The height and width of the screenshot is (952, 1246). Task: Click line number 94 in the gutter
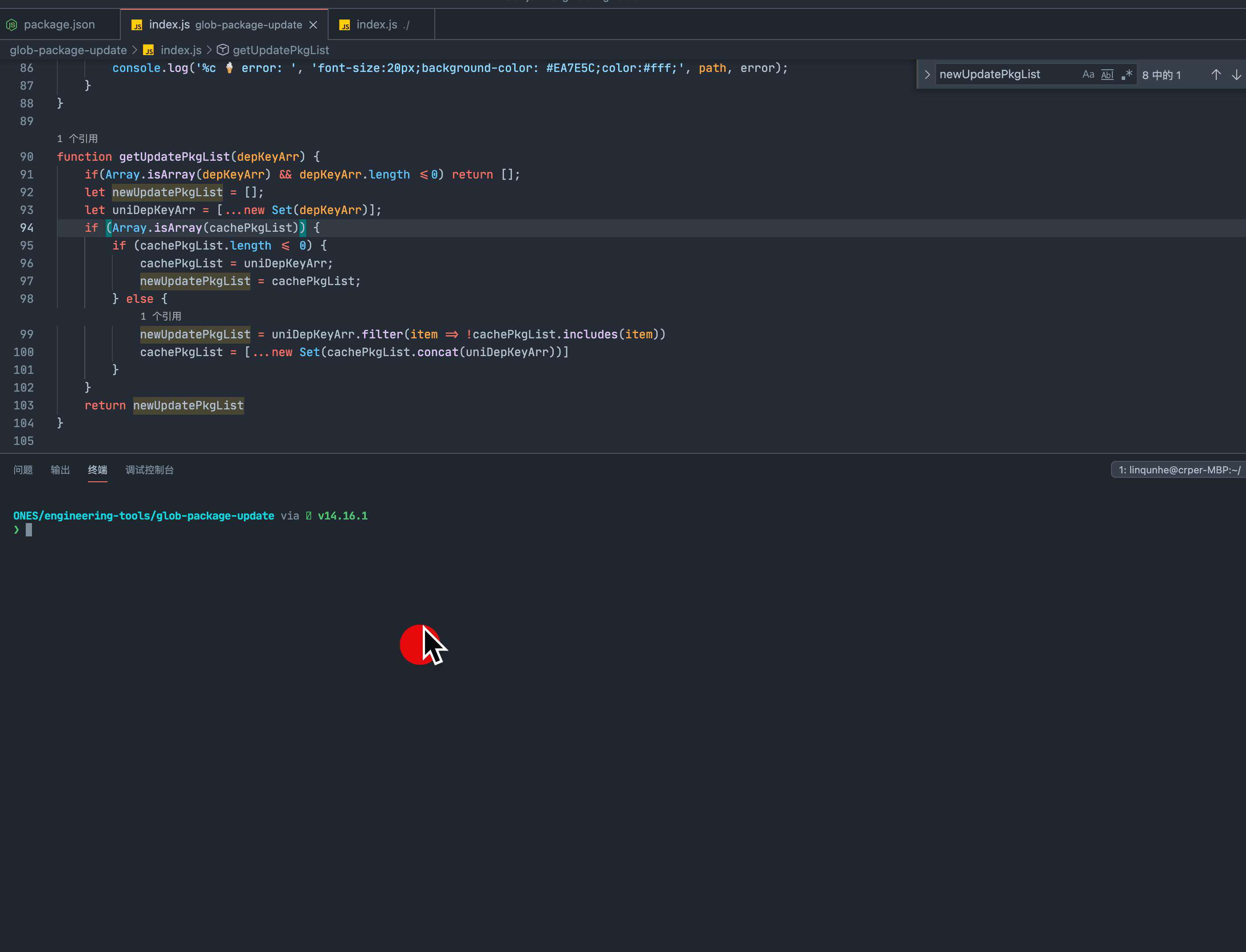(27, 228)
